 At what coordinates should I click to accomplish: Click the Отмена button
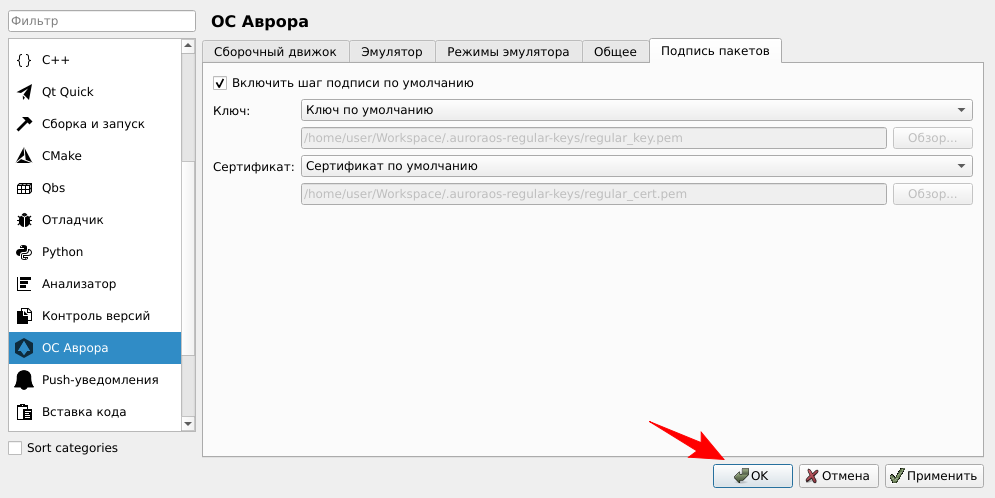click(839, 476)
